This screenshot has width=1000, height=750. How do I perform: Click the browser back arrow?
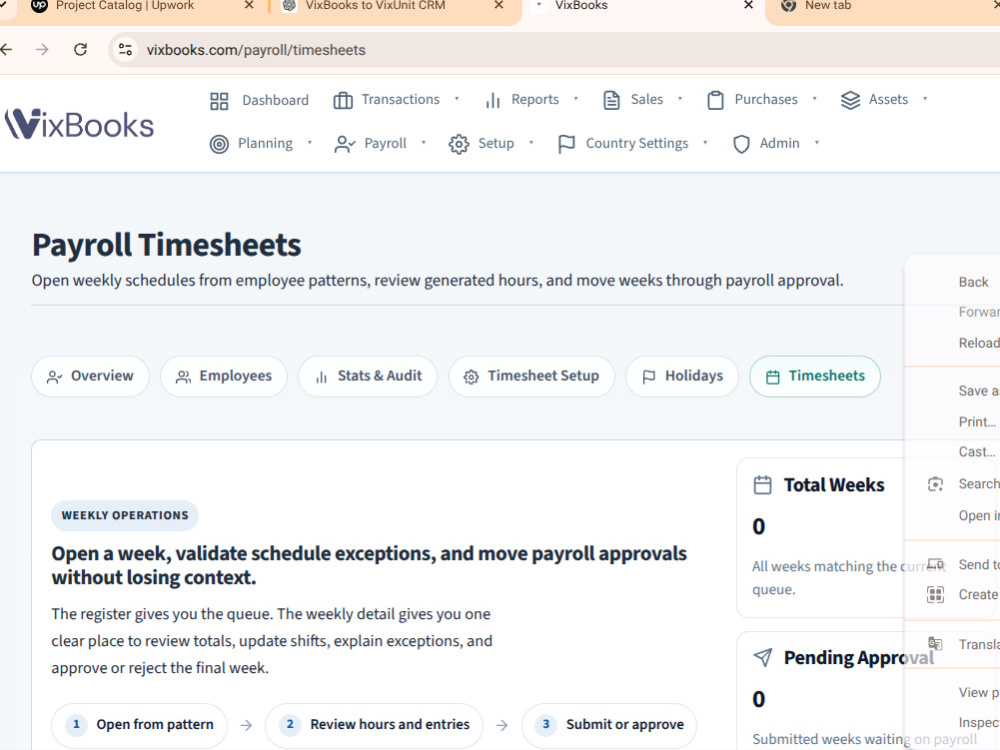[6, 49]
